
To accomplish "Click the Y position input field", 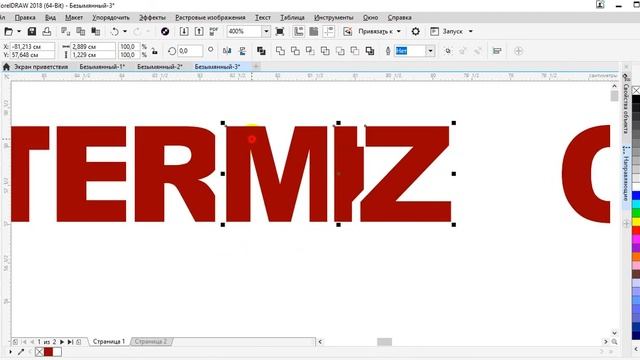I will (33, 55).
